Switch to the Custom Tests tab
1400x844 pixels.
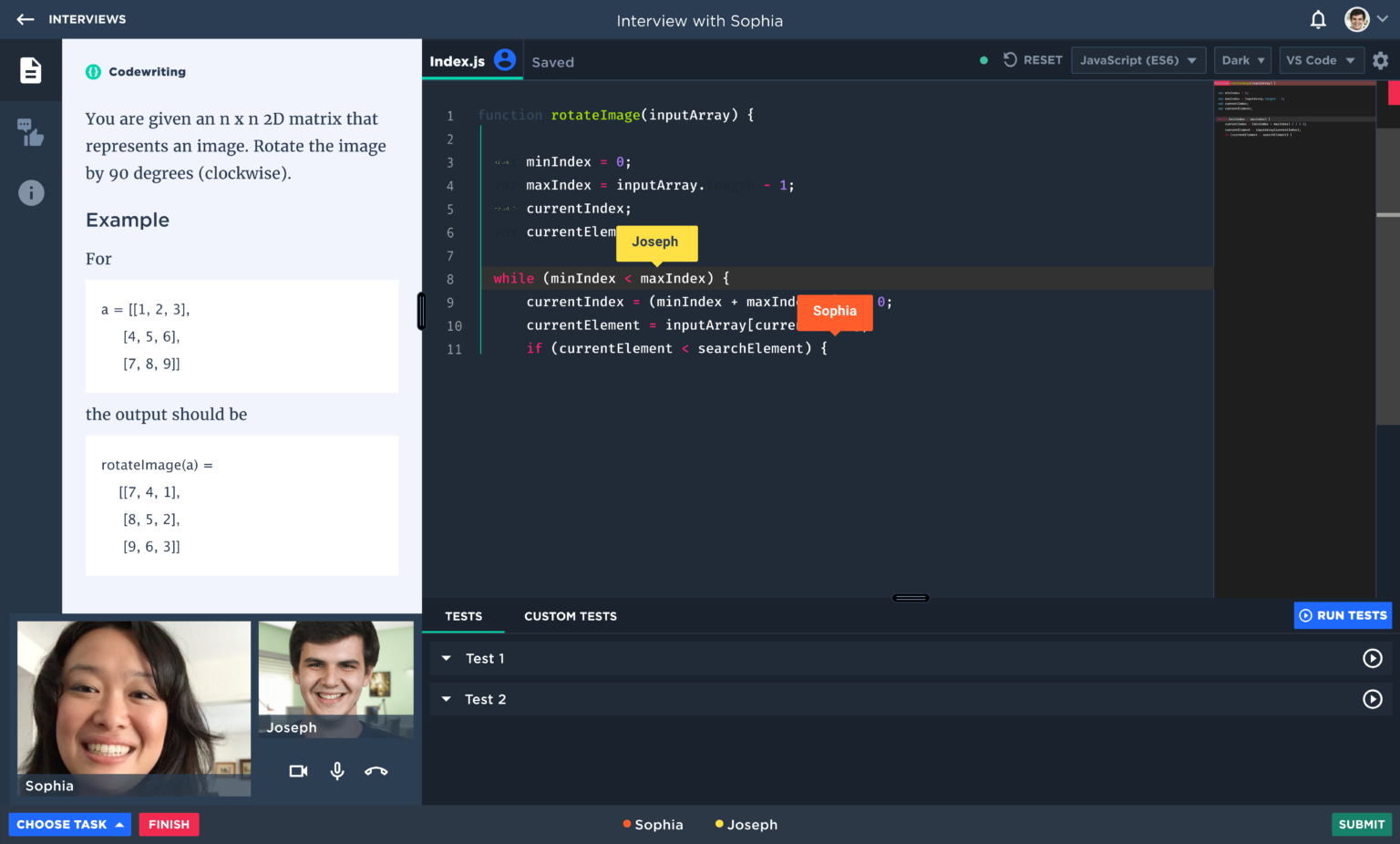(570, 616)
